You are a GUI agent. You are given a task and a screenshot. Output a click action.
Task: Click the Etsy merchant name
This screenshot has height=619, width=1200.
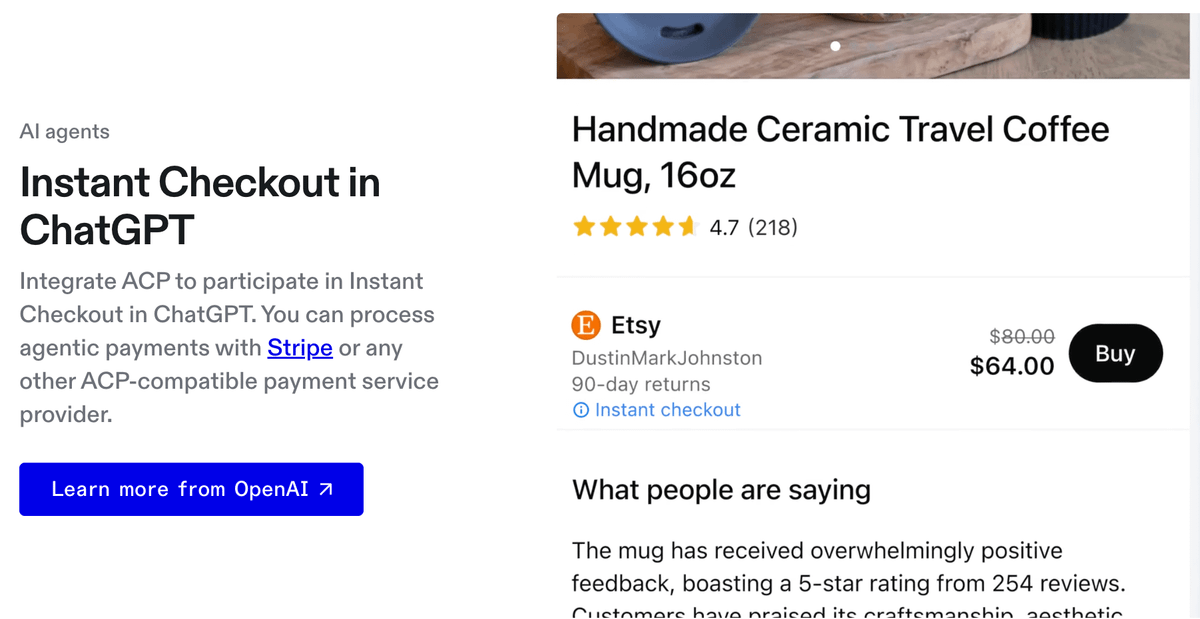pos(636,325)
